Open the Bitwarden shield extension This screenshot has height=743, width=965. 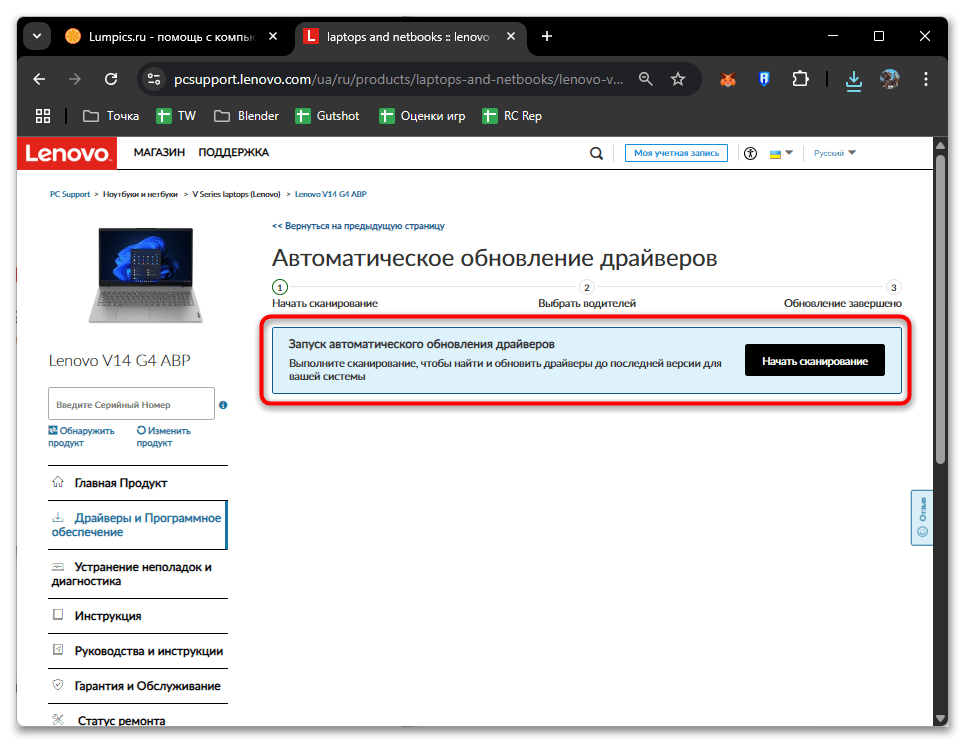(x=764, y=79)
